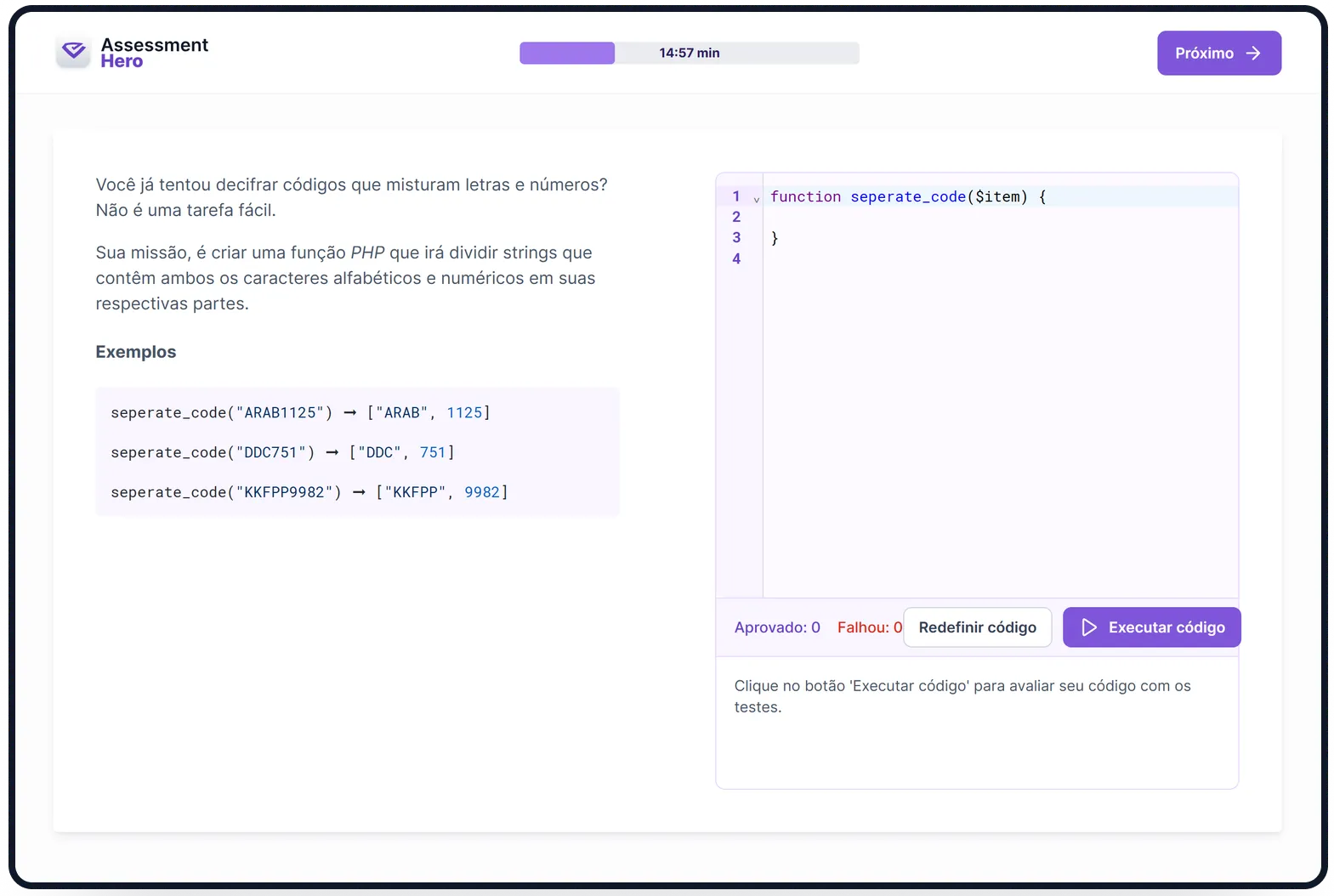Click the Próximo button
The height and width of the screenshot is (896, 1334).
click(x=1219, y=53)
